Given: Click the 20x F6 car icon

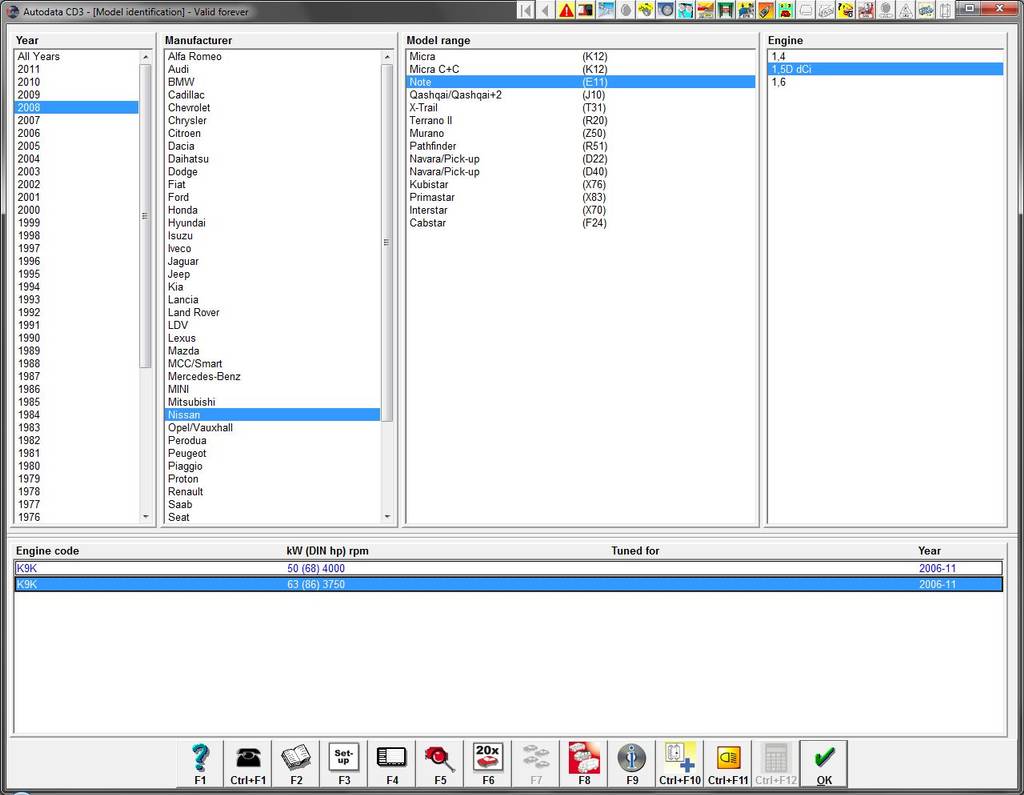Looking at the screenshot, I should click(488, 764).
